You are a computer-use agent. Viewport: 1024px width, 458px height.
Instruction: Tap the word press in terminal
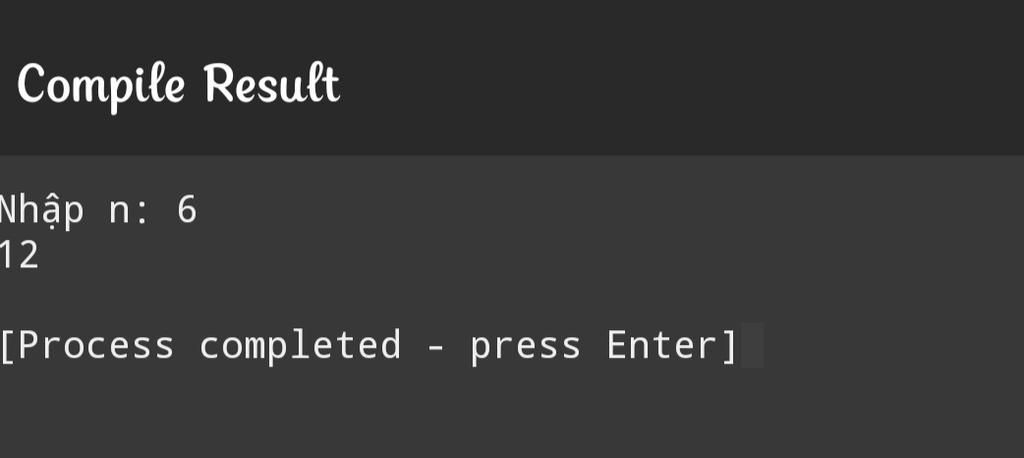(526, 346)
